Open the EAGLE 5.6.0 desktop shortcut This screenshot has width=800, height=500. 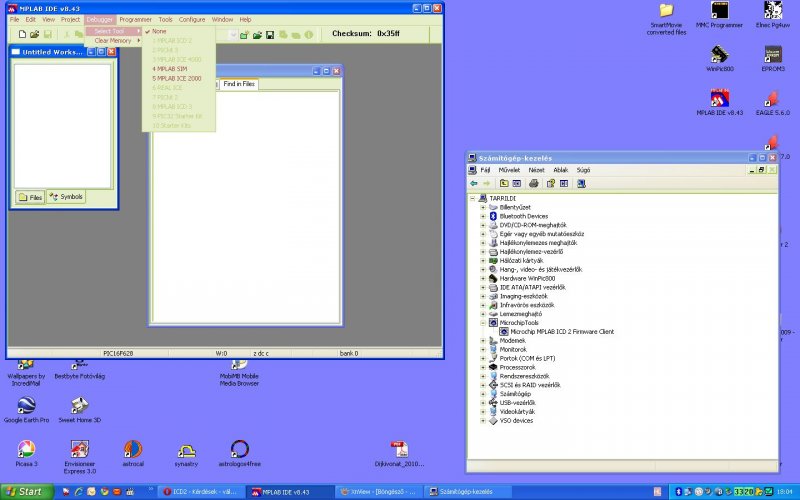[x=772, y=102]
